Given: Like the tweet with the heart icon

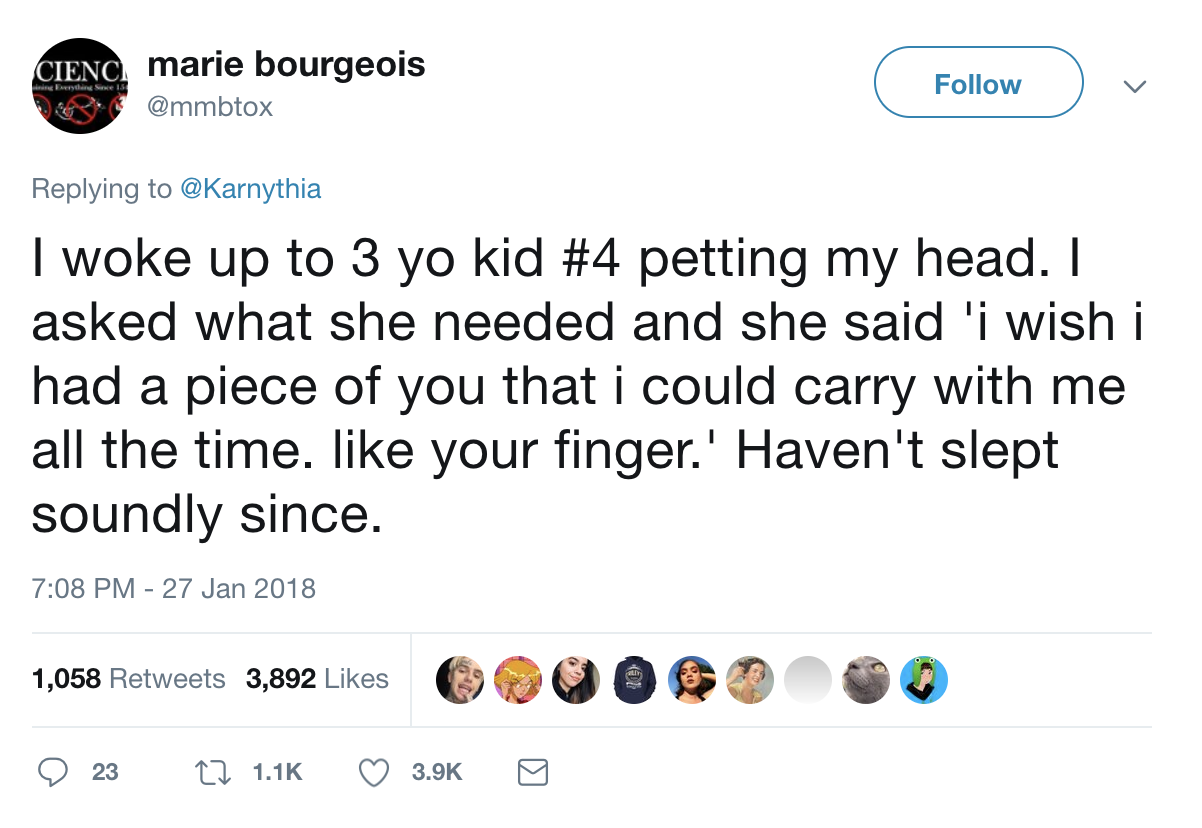Looking at the screenshot, I should pyautogui.click(x=373, y=771).
